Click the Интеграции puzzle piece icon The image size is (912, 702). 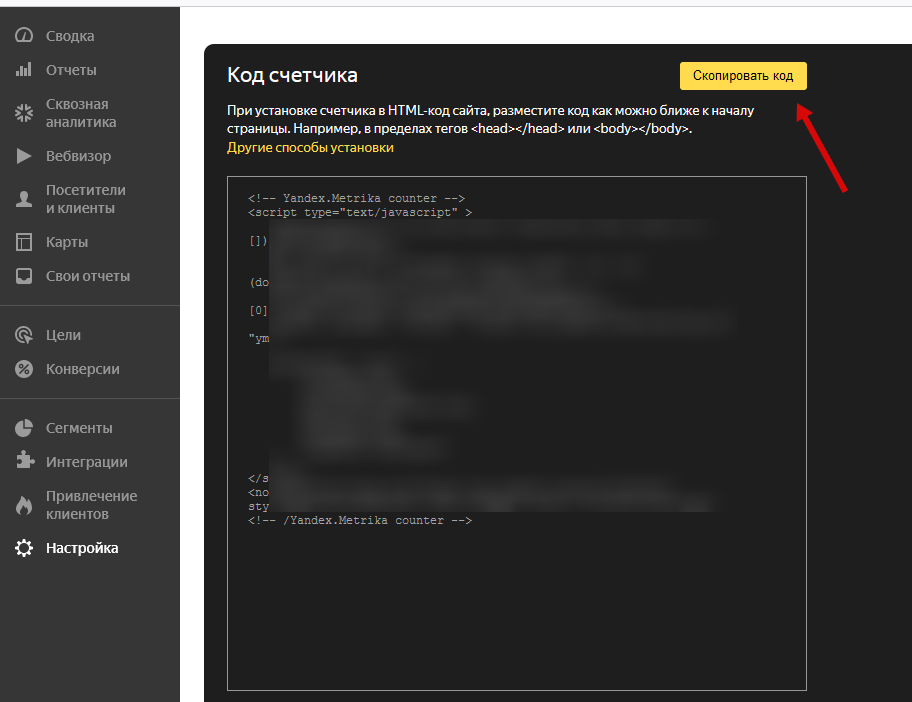(x=24, y=462)
